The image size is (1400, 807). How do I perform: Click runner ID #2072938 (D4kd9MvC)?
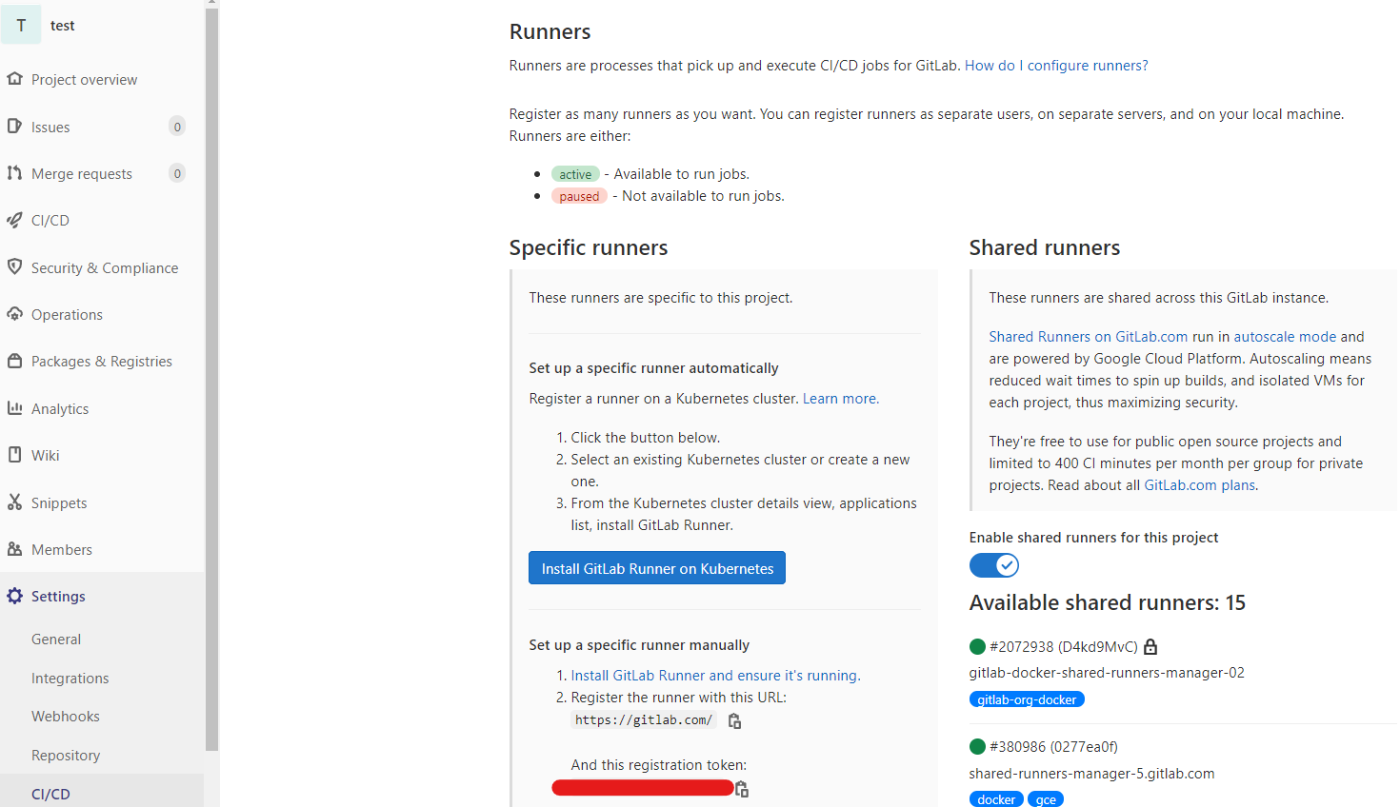coord(1063,647)
